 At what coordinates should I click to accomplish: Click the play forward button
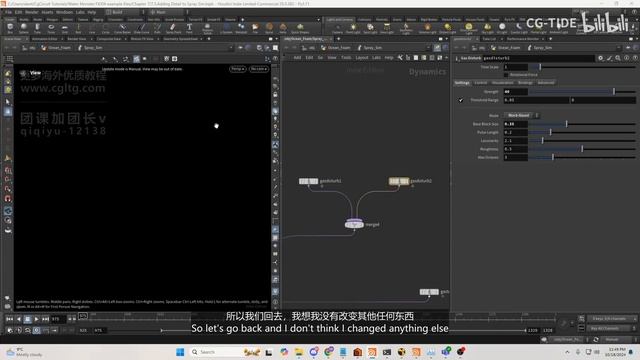click(36, 319)
